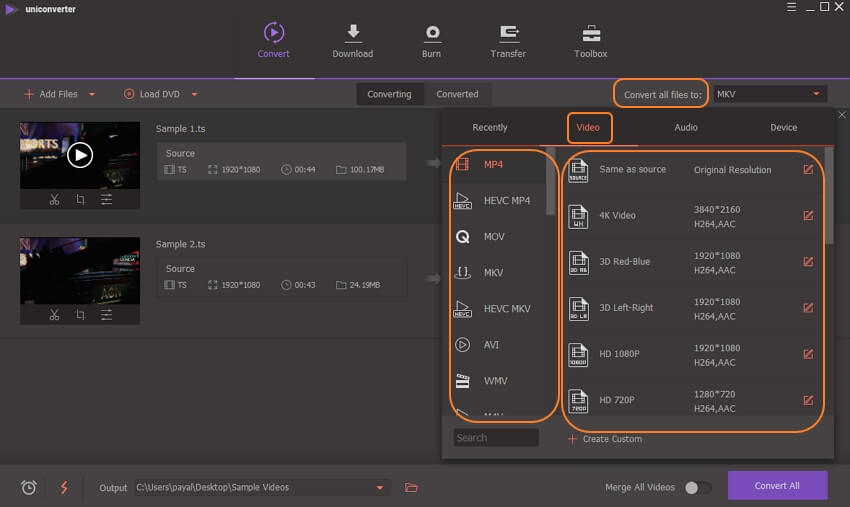Image resolution: width=850 pixels, height=507 pixels.
Task: Click Create Custom link
Action: tap(605, 439)
